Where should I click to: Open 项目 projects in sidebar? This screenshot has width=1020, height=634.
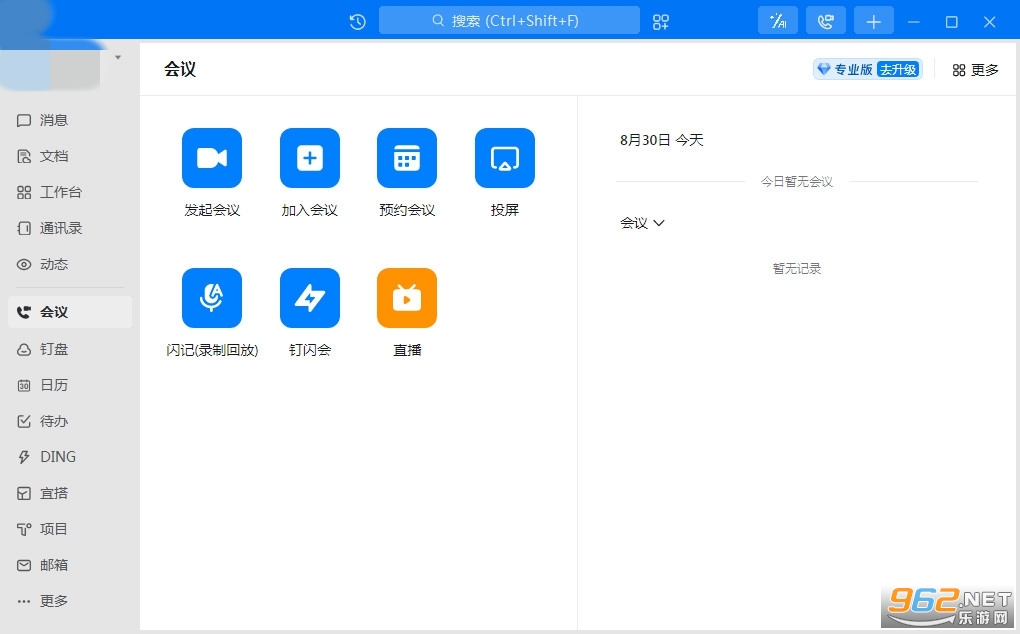(70, 529)
